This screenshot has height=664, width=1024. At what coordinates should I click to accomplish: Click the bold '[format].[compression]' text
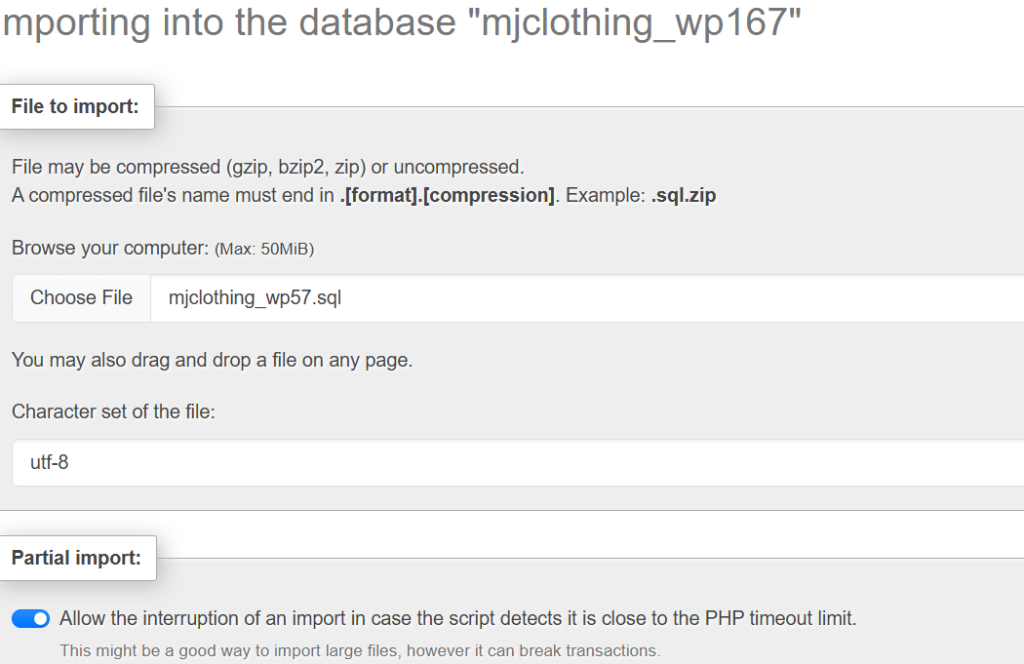click(447, 195)
